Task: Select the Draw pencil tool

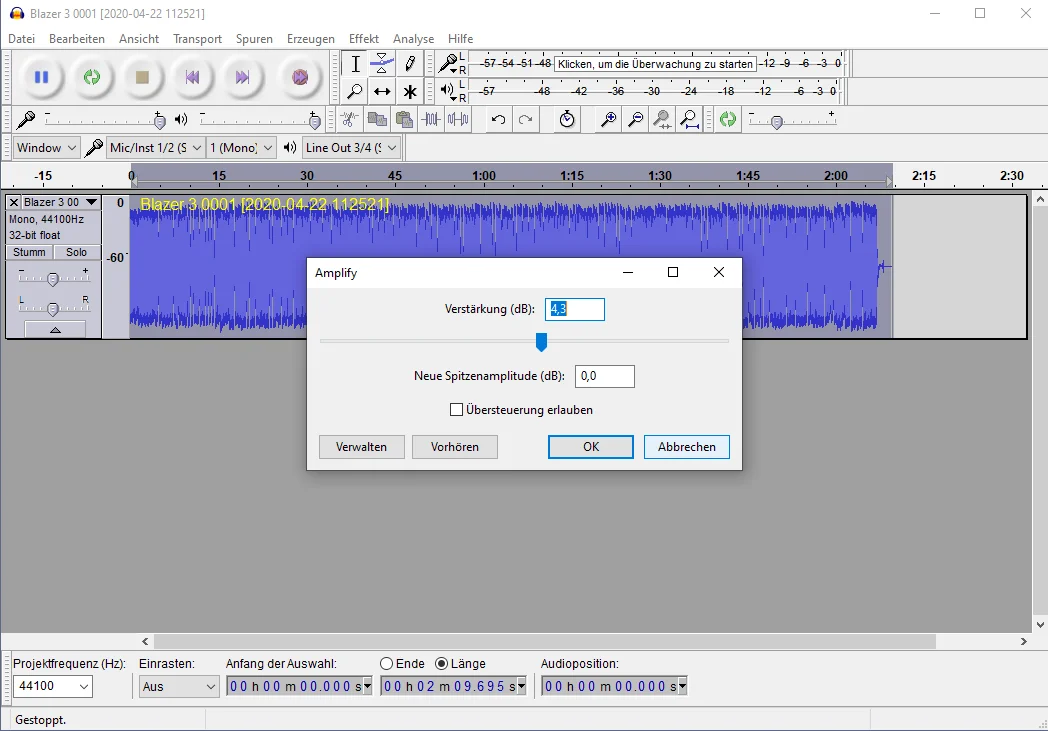Action: 410,64
